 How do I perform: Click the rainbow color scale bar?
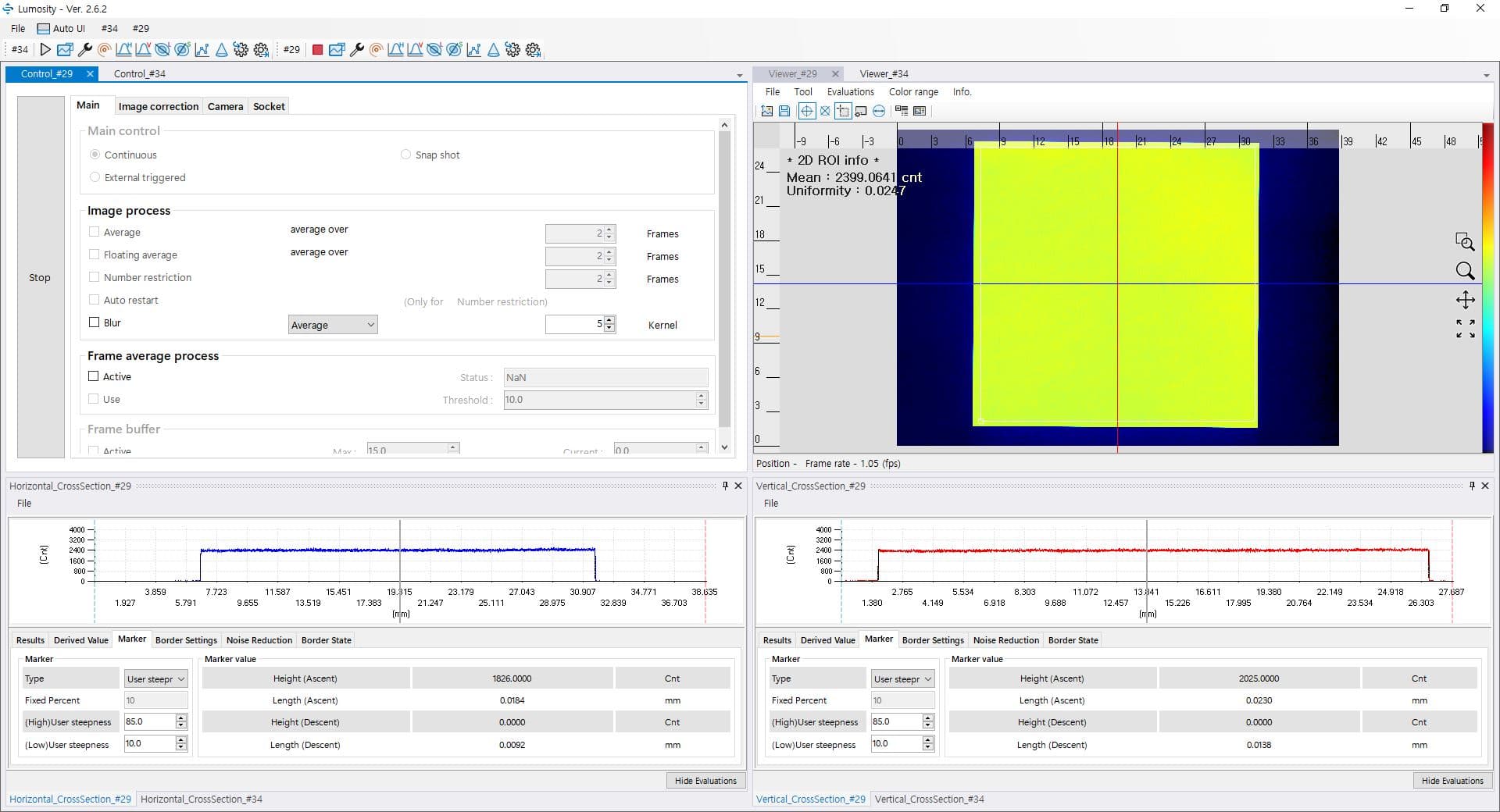click(x=1487, y=287)
